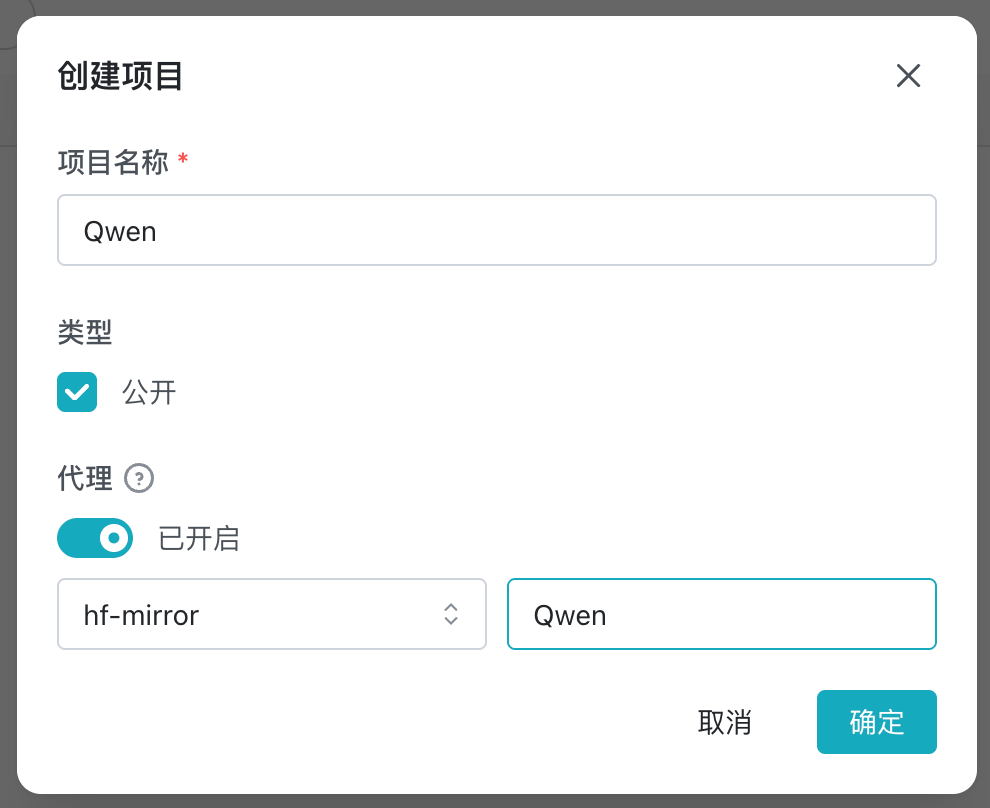Screen dimensions: 990x808
Task: Turn off the 代理 toggle switch
Action: [x=95, y=538]
